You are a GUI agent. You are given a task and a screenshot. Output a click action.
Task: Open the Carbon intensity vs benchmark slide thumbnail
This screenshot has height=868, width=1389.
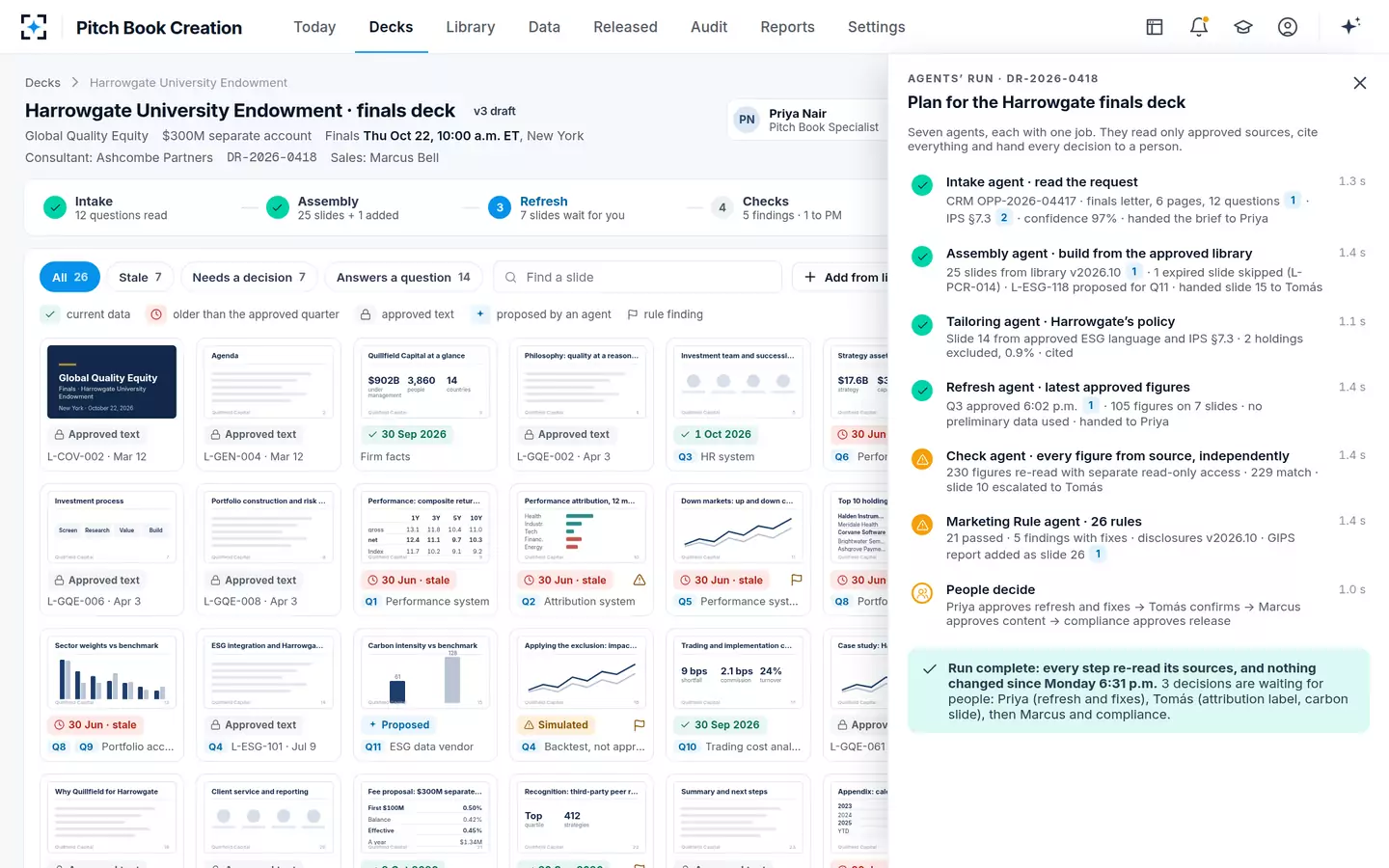pos(424,672)
